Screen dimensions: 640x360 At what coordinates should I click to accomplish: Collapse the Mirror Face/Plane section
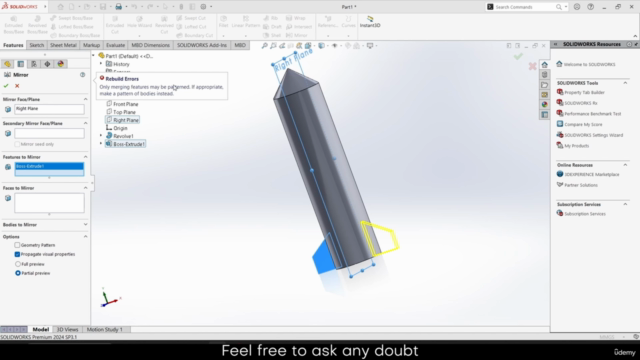pyautogui.click(x=85, y=99)
